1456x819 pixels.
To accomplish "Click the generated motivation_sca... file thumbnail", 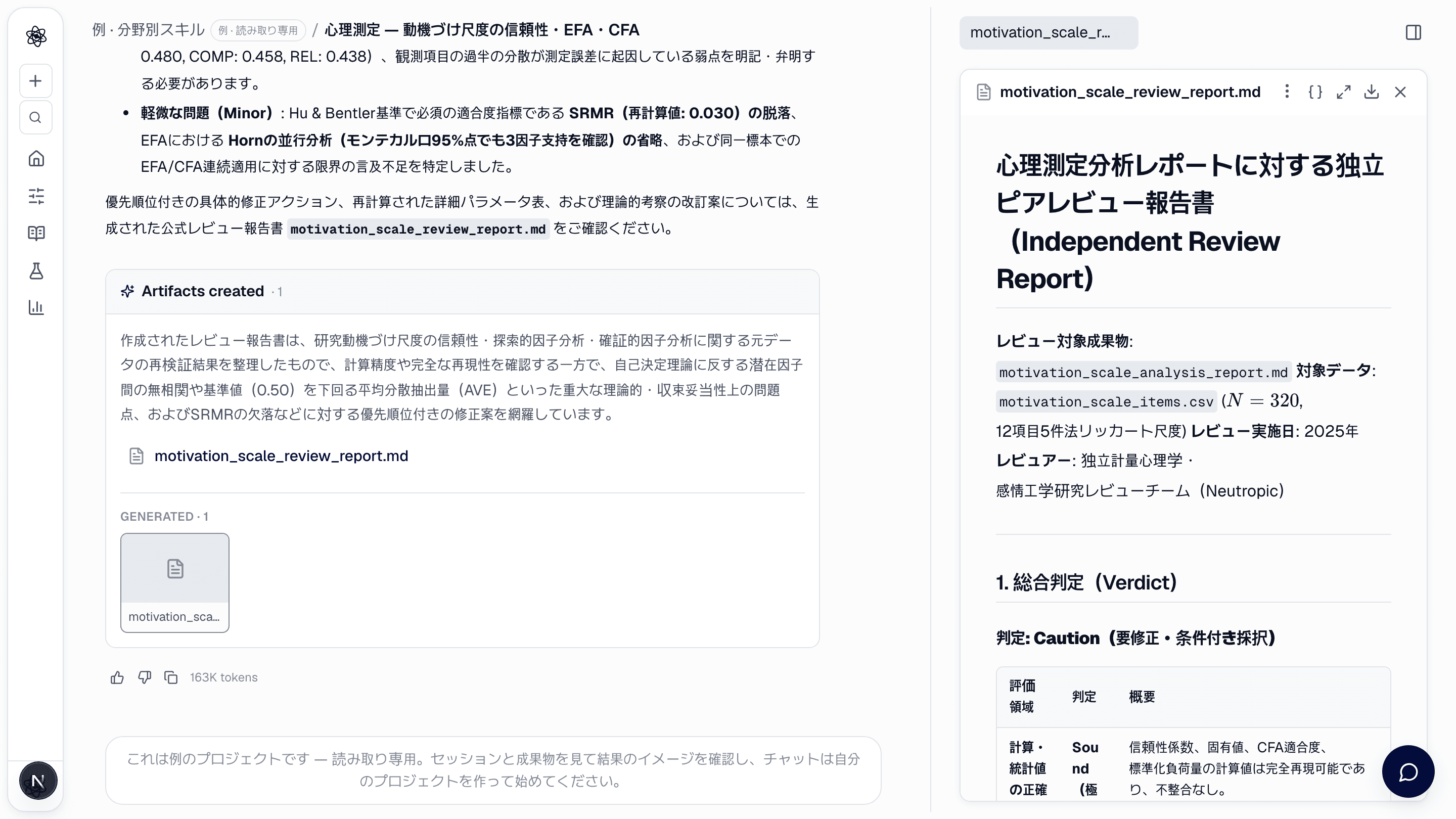I will (x=174, y=583).
